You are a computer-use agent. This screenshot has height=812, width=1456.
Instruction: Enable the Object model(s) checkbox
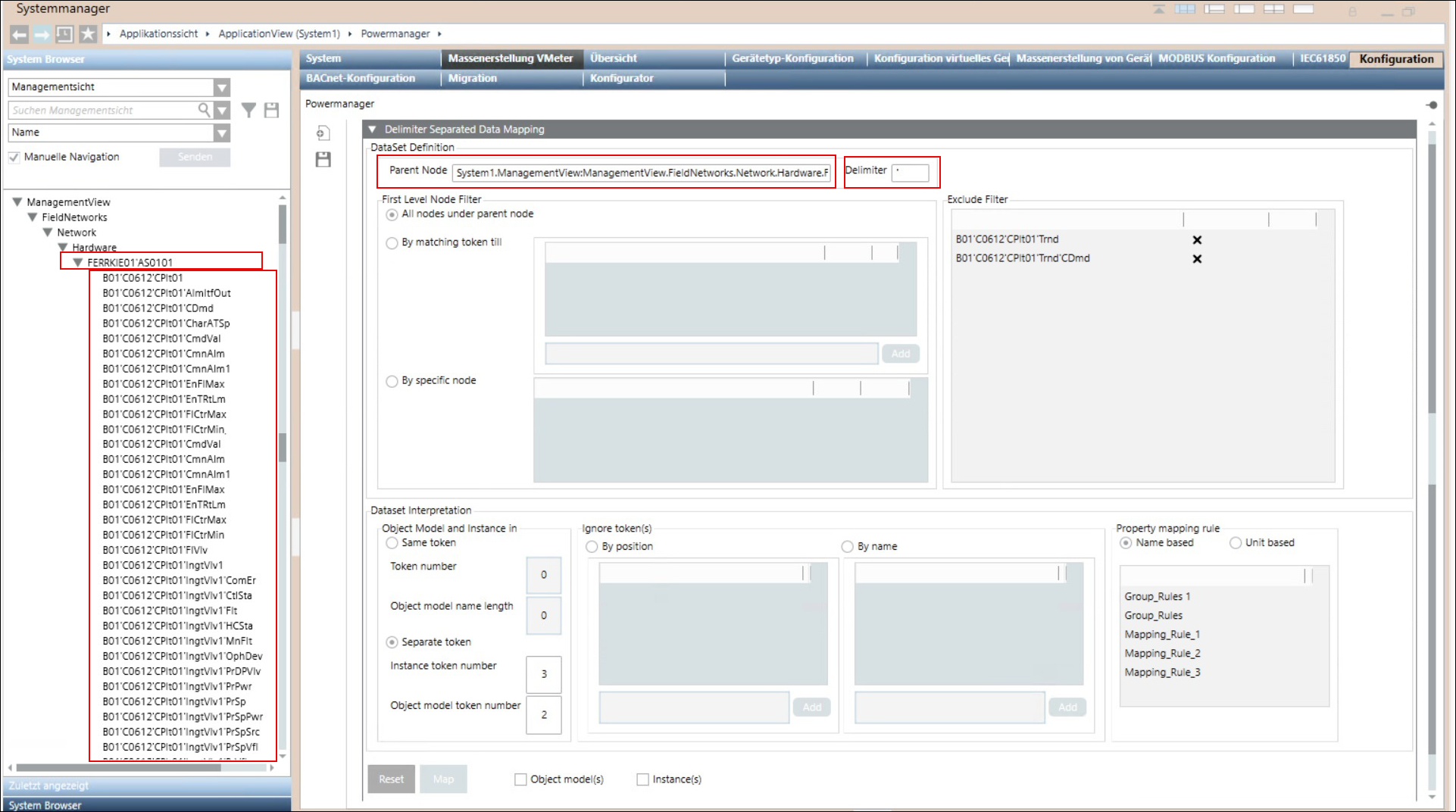(520, 779)
